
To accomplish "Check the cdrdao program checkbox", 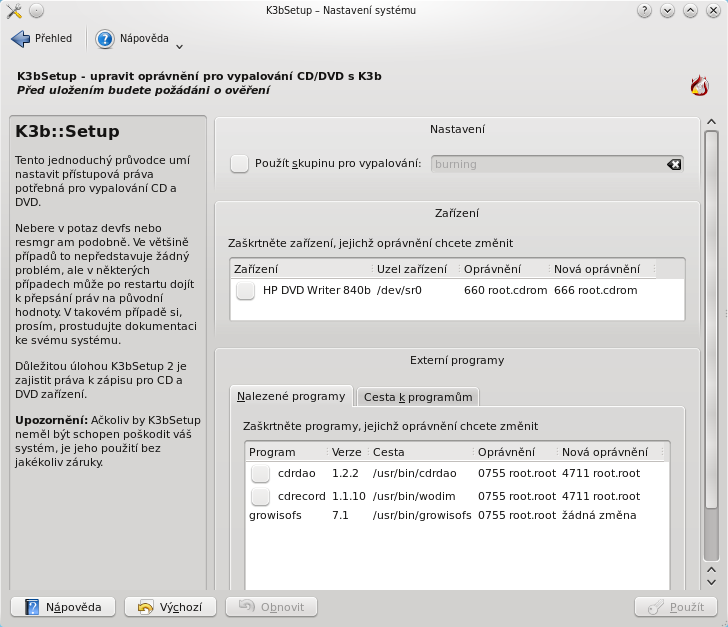I will [260, 474].
